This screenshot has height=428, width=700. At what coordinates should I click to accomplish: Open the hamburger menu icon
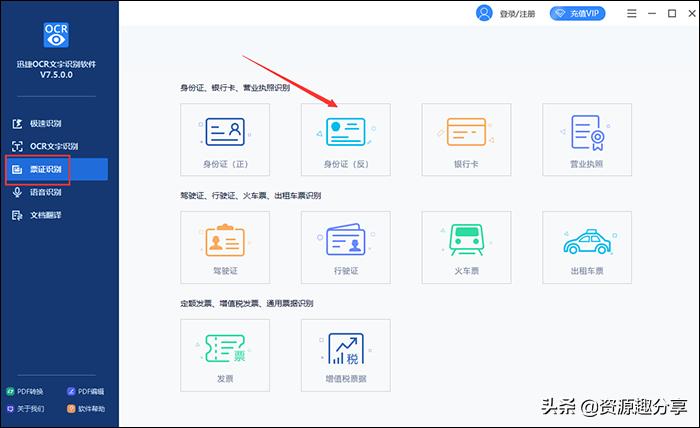pos(632,13)
